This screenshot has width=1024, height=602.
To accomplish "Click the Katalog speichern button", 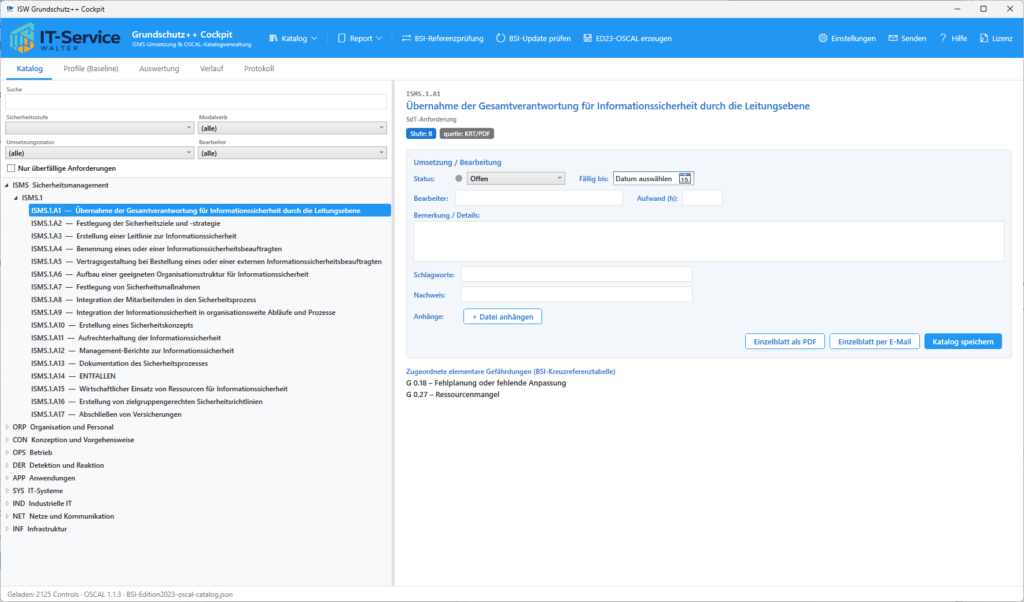I will point(963,341).
